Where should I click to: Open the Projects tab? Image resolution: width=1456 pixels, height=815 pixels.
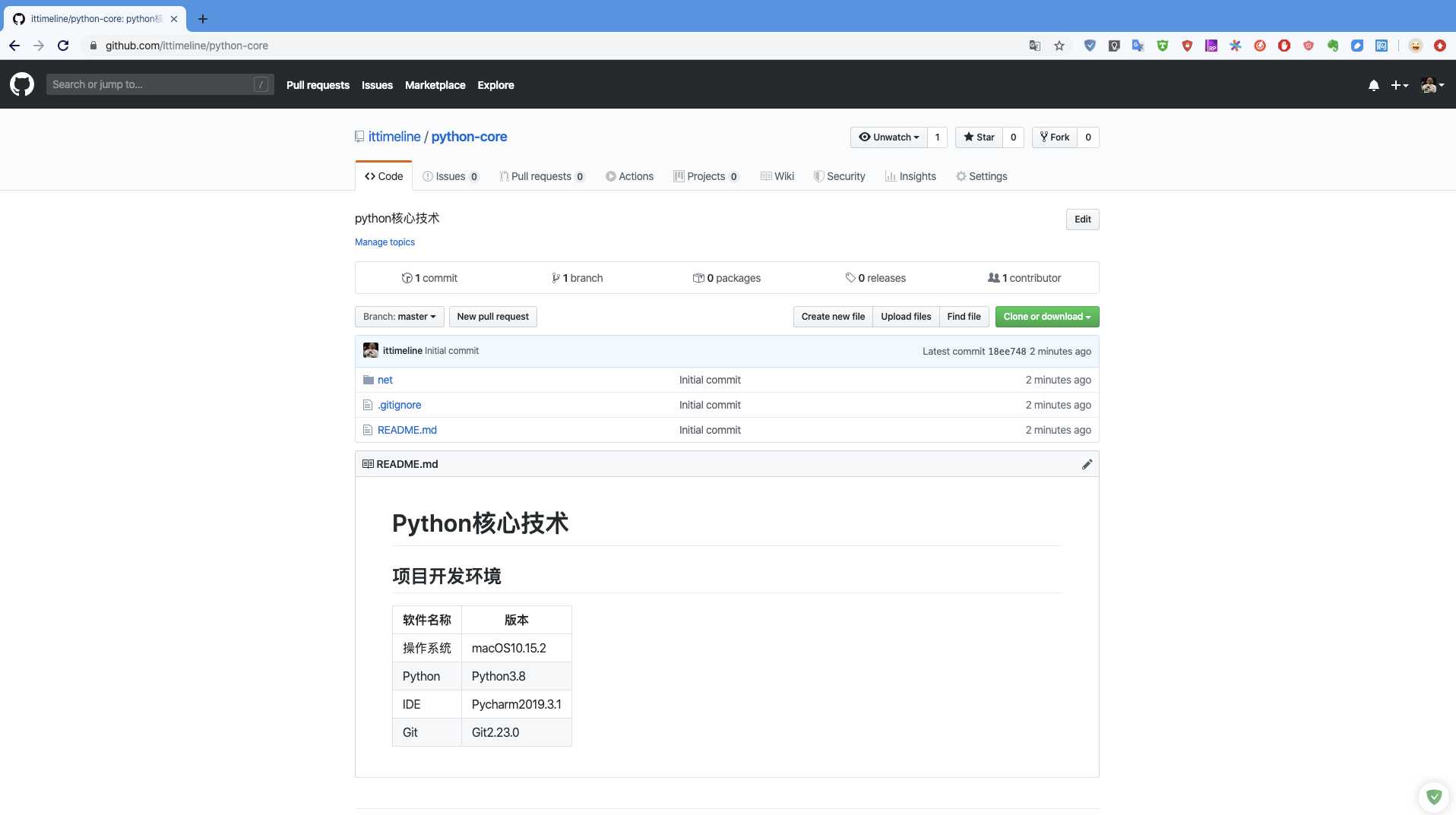coord(707,176)
